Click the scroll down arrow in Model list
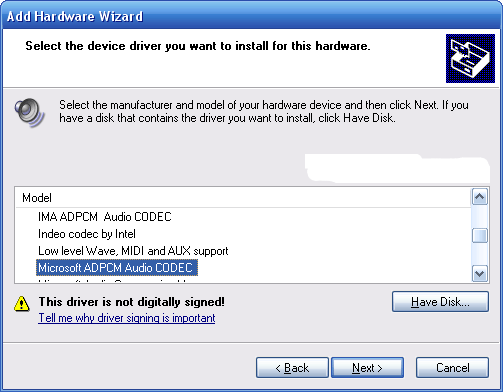This screenshot has width=503, height=392. 480,274
